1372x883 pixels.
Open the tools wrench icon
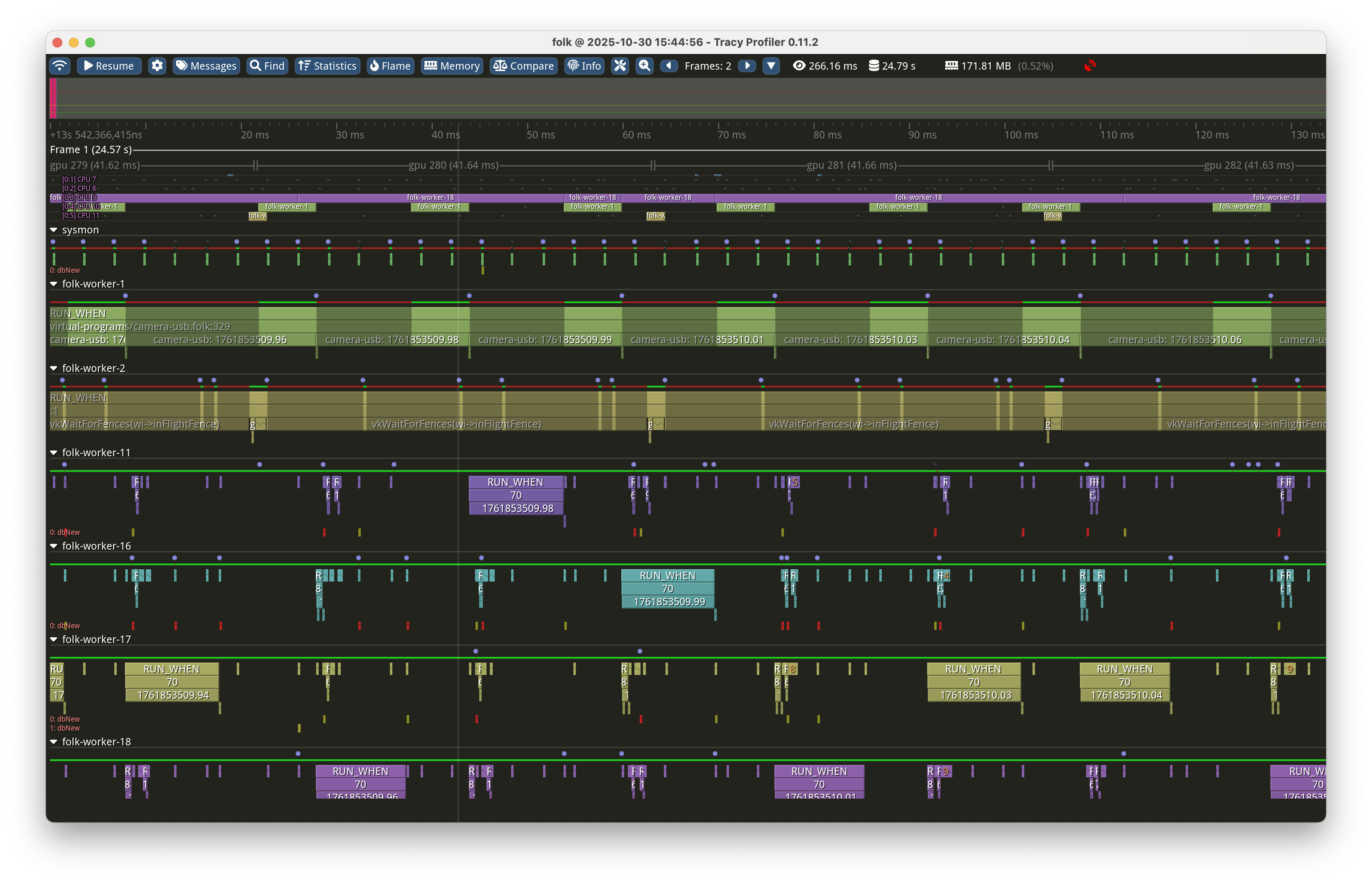[620, 66]
